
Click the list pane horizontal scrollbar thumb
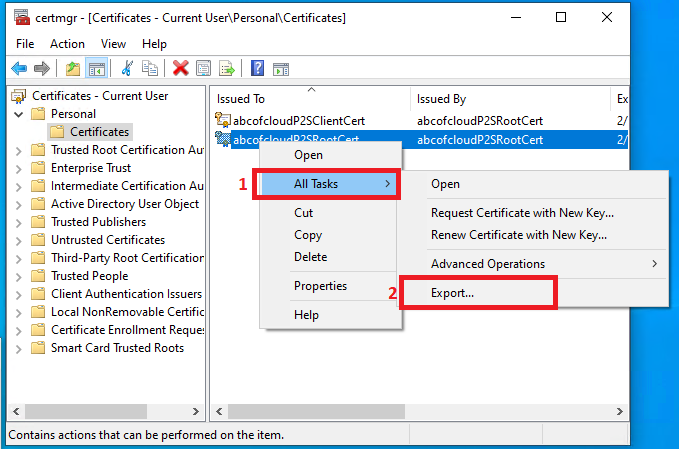(x=317, y=411)
